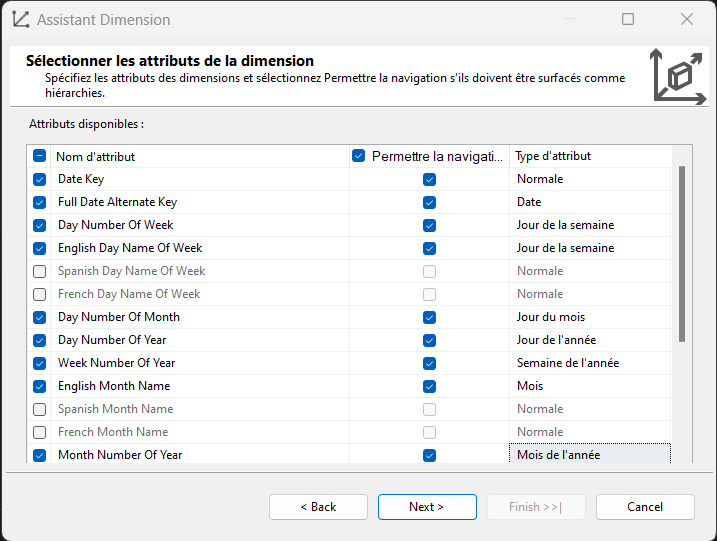Cancel the dimension wizard
This screenshot has width=717, height=541.
[645, 507]
